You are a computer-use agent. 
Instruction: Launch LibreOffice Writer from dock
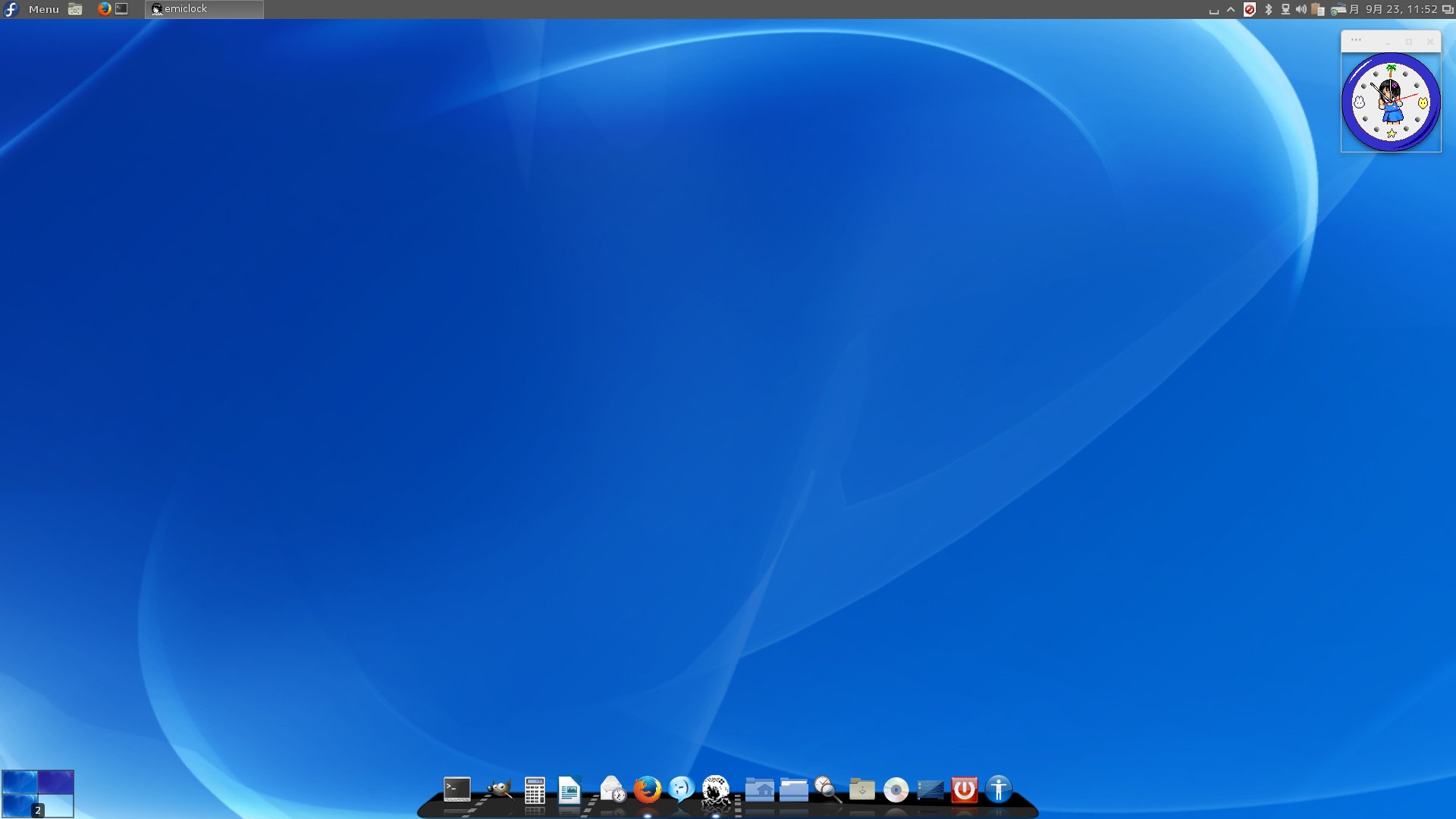click(x=569, y=790)
